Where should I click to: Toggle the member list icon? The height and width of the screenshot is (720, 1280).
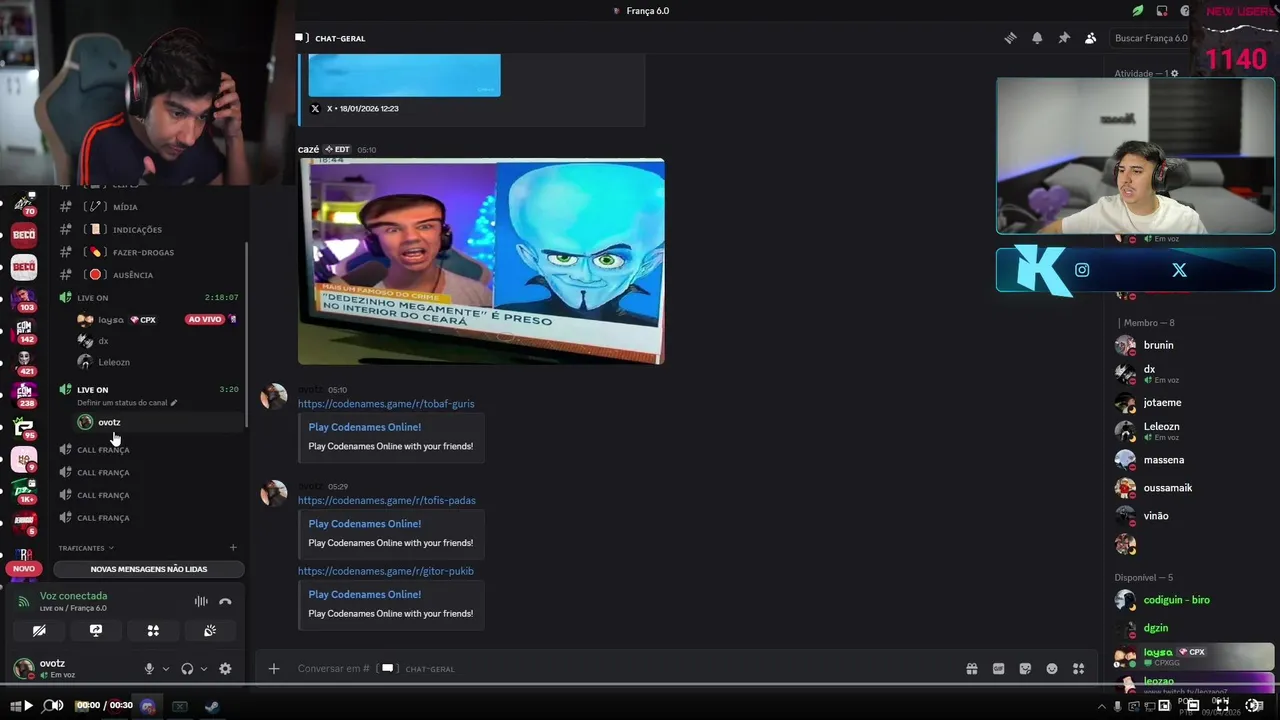coord(1091,38)
